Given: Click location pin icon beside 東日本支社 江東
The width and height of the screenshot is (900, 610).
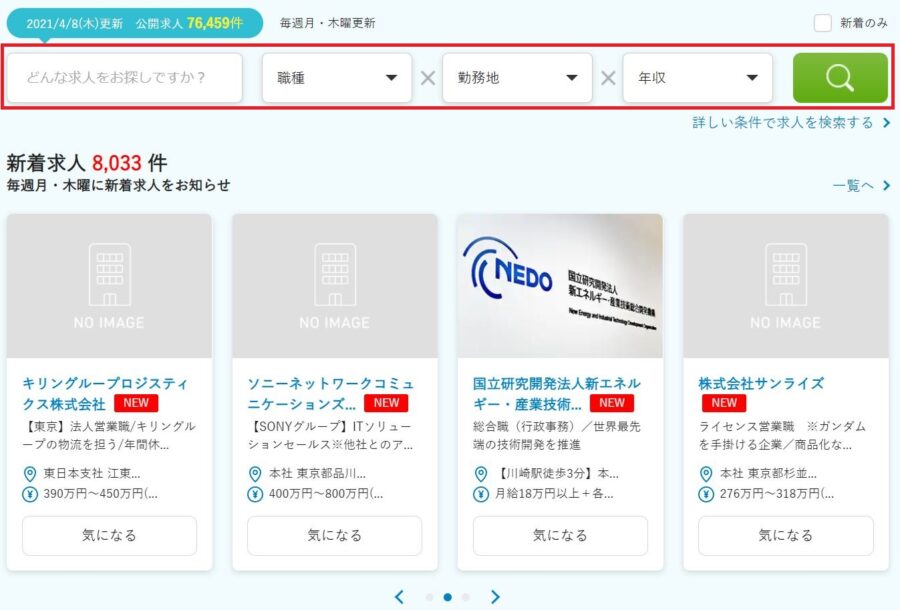Looking at the screenshot, I should coord(30,474).
